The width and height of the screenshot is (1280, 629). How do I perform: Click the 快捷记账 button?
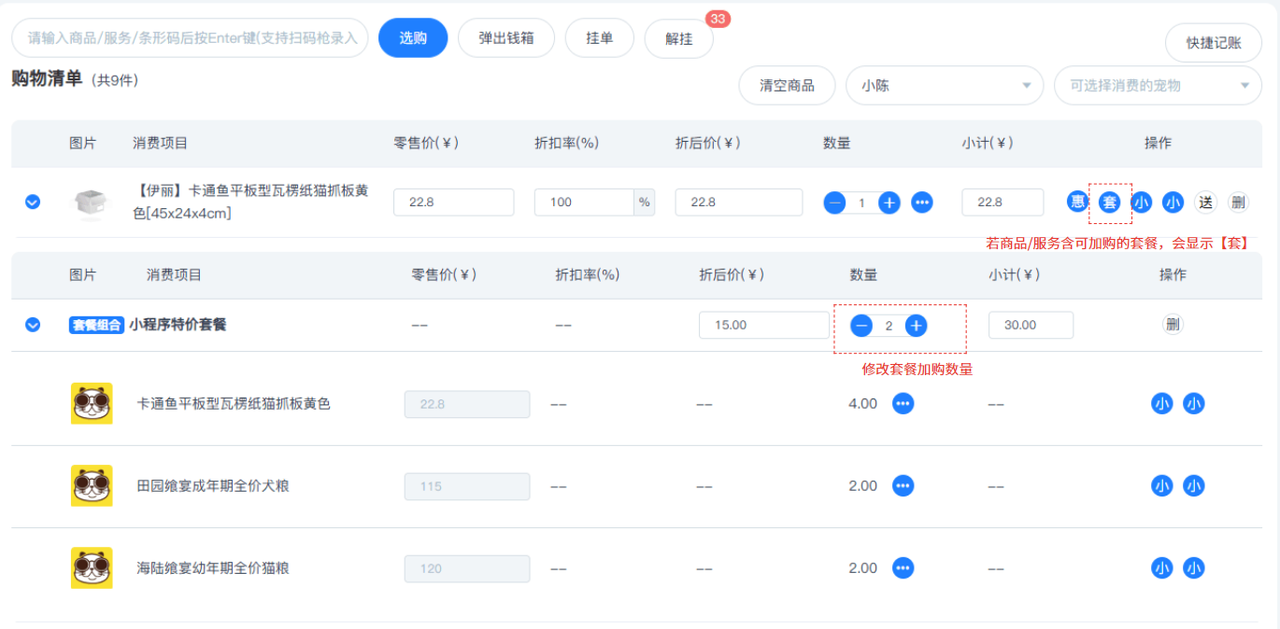(x=1213, y=43)
